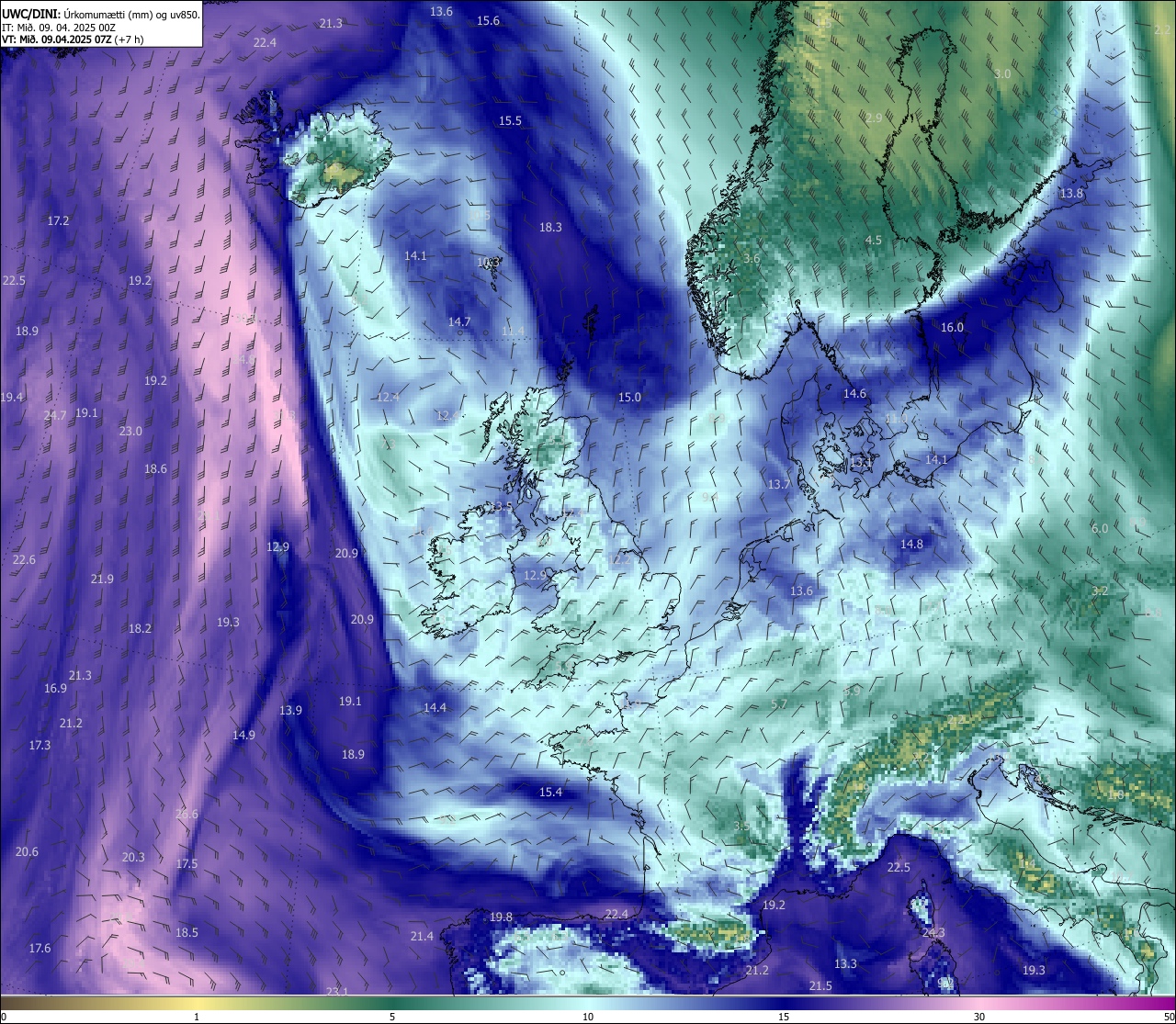Click the value 15.6 at the top
This screenshot has width=1176, height=1024.
point(488,20)
